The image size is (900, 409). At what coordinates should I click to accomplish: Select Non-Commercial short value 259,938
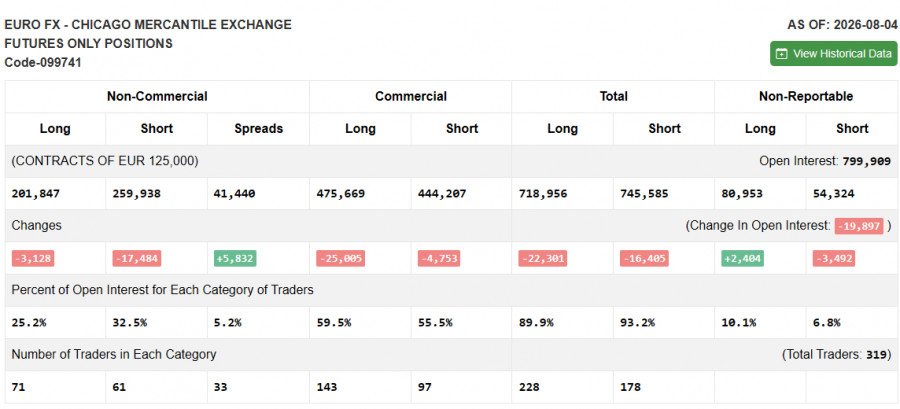point(137,194)
